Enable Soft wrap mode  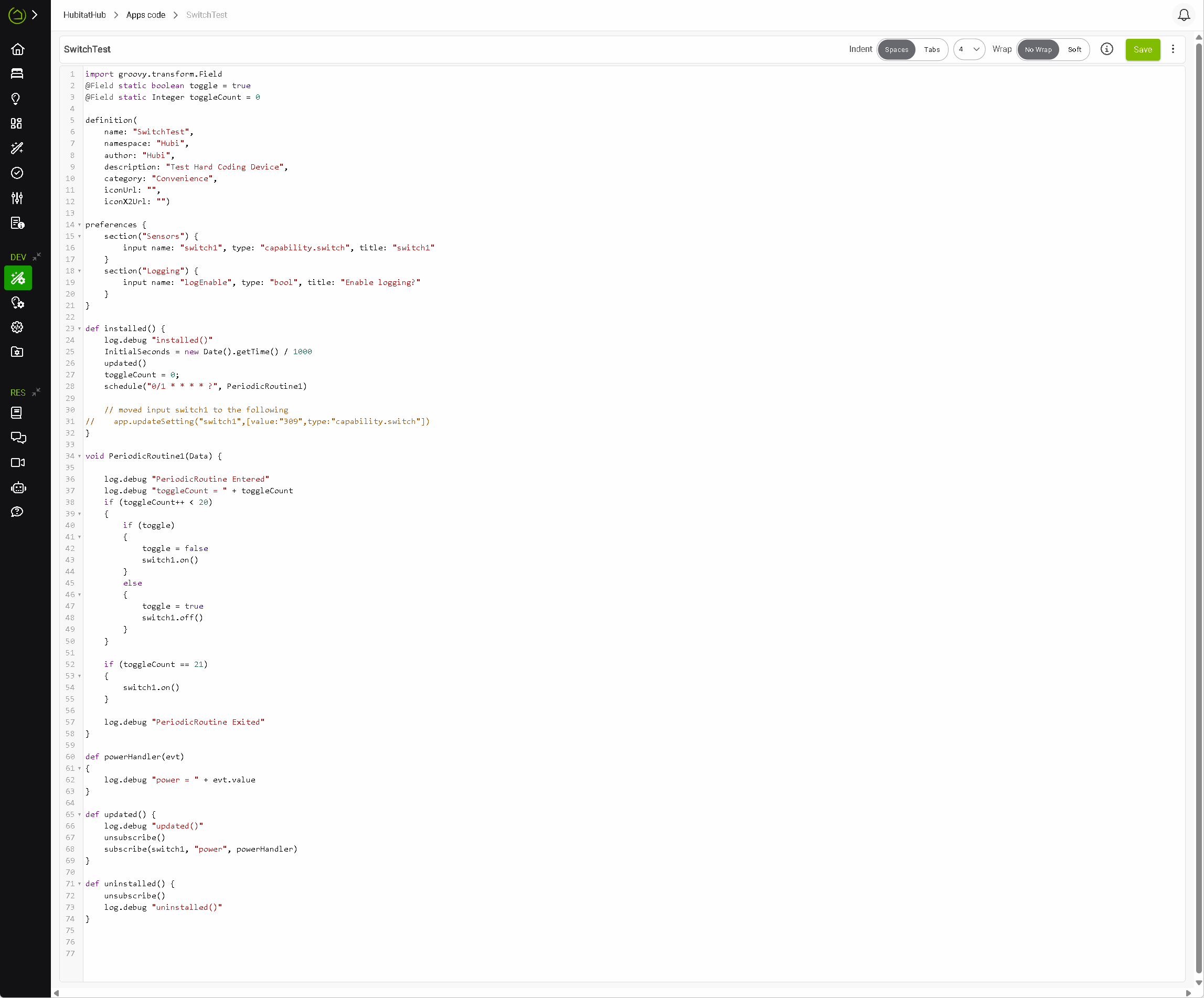(x=1074, y=49)
